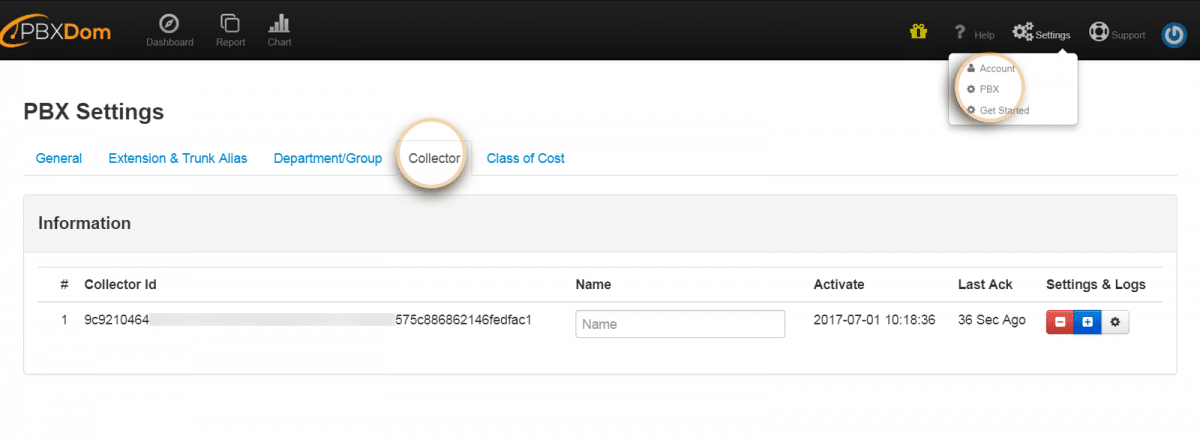Expand the Settings dropdown menu

(x=1041, y=34)
